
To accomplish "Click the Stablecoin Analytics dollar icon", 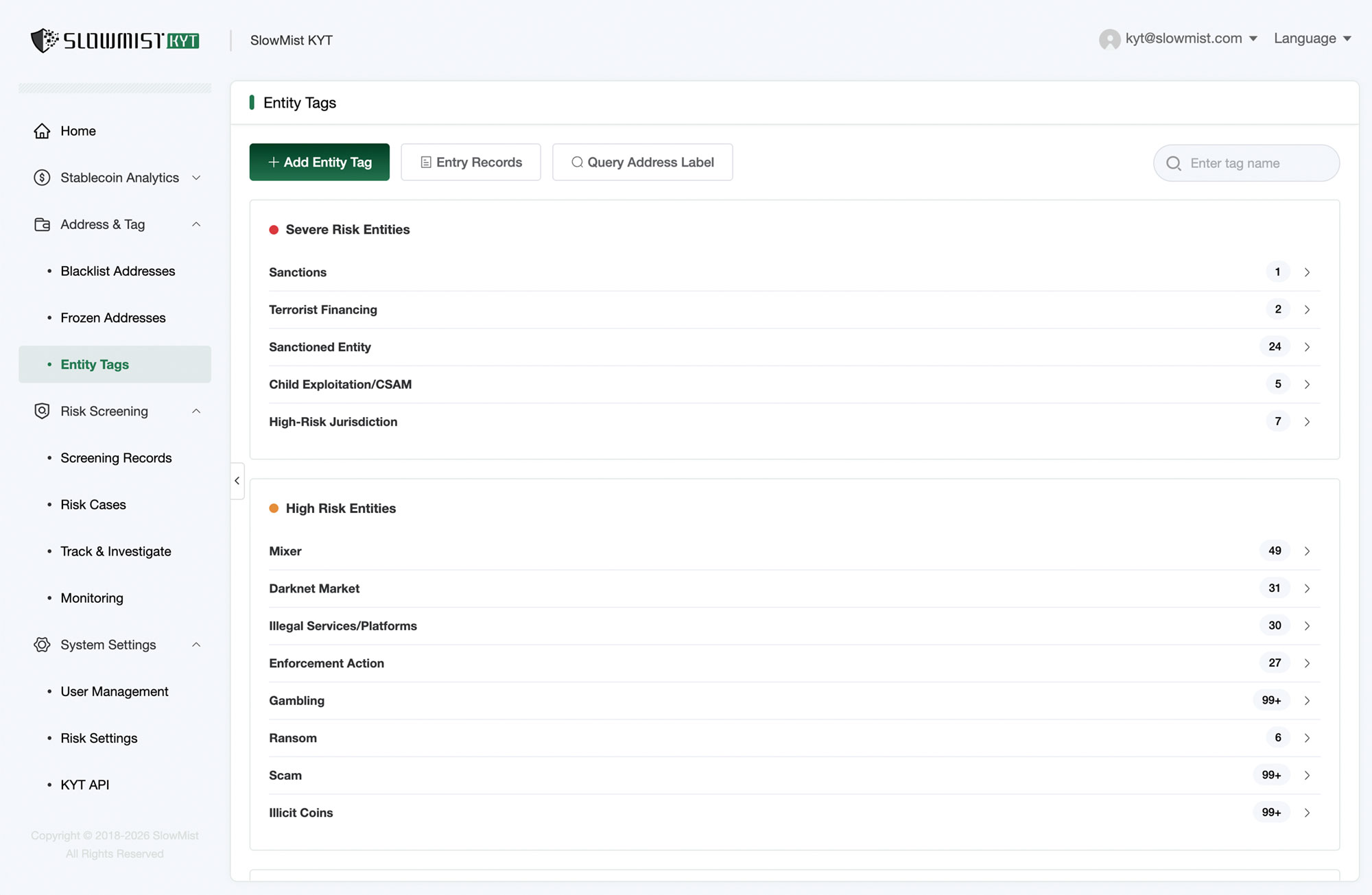I will [42, 178].
